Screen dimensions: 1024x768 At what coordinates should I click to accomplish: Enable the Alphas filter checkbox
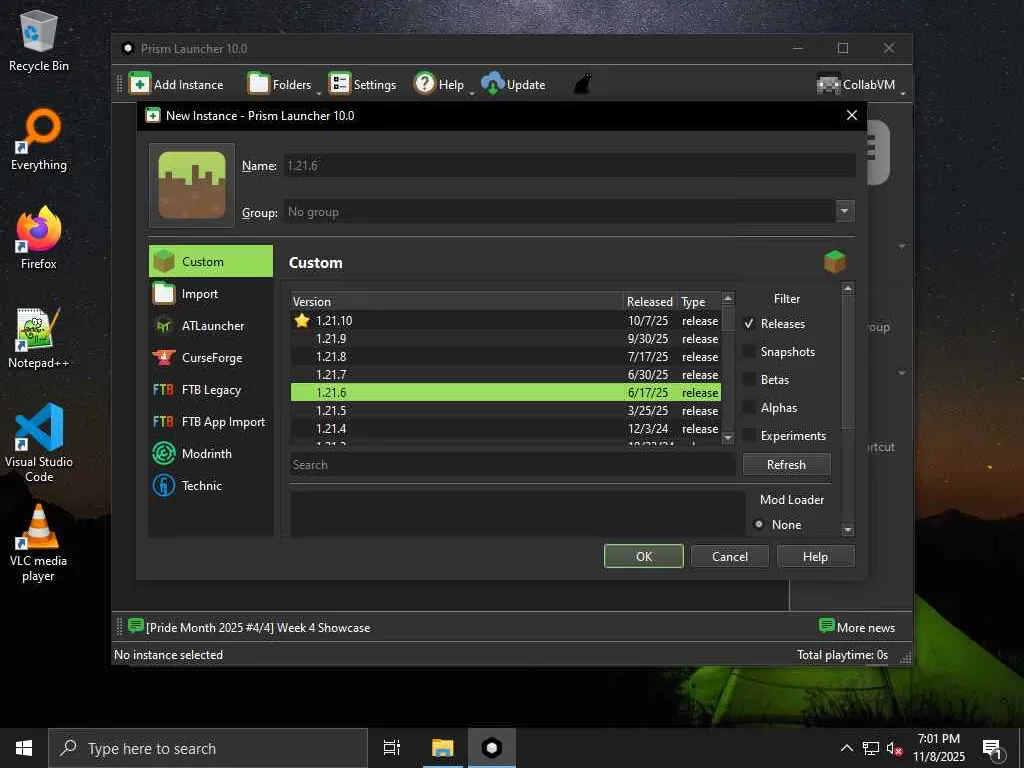(749, 408)
